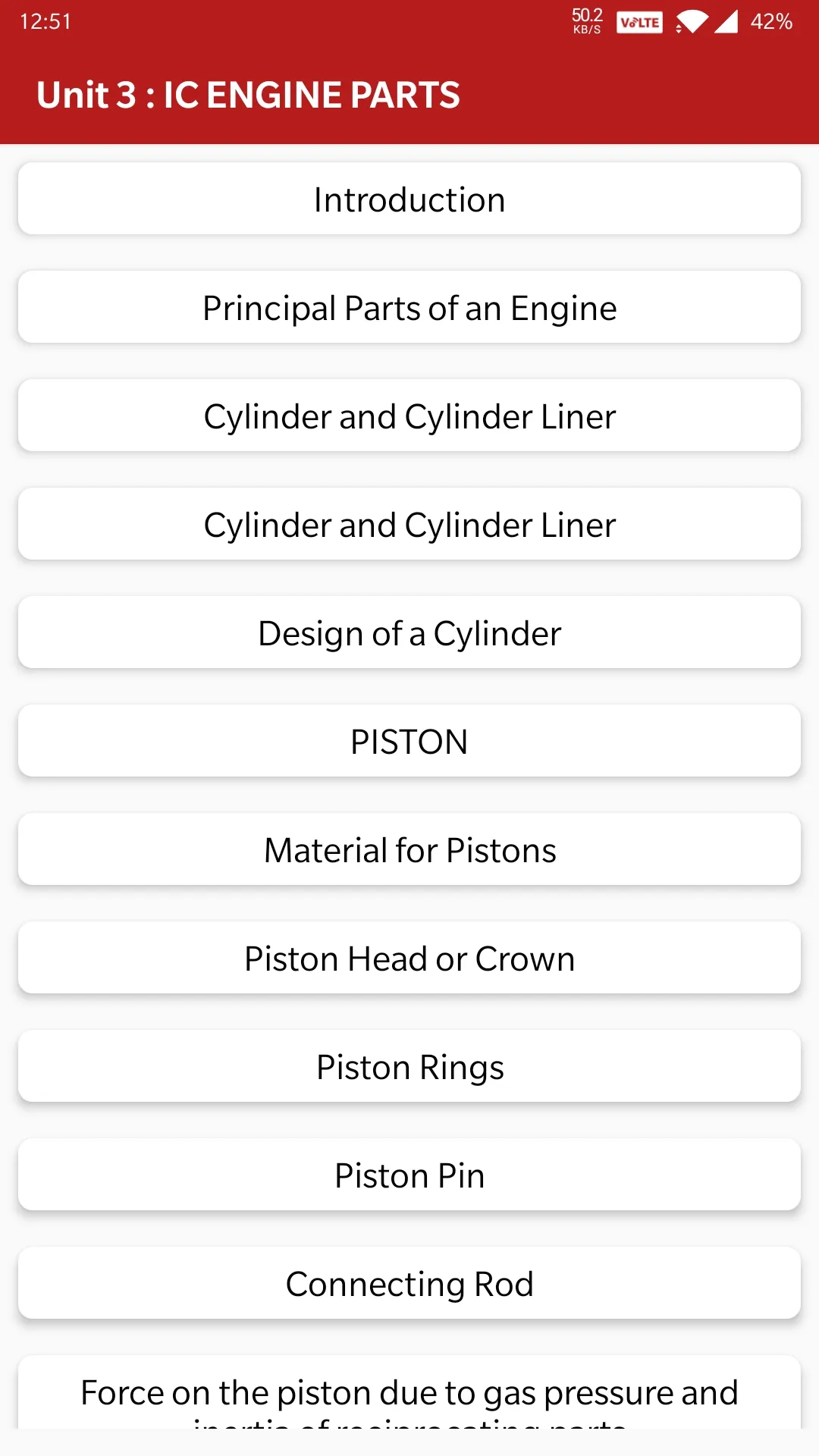Tap the Unit 3 : IC ENGINE PARTS title
Screen dimensions: 819x1456
[248, 96]
